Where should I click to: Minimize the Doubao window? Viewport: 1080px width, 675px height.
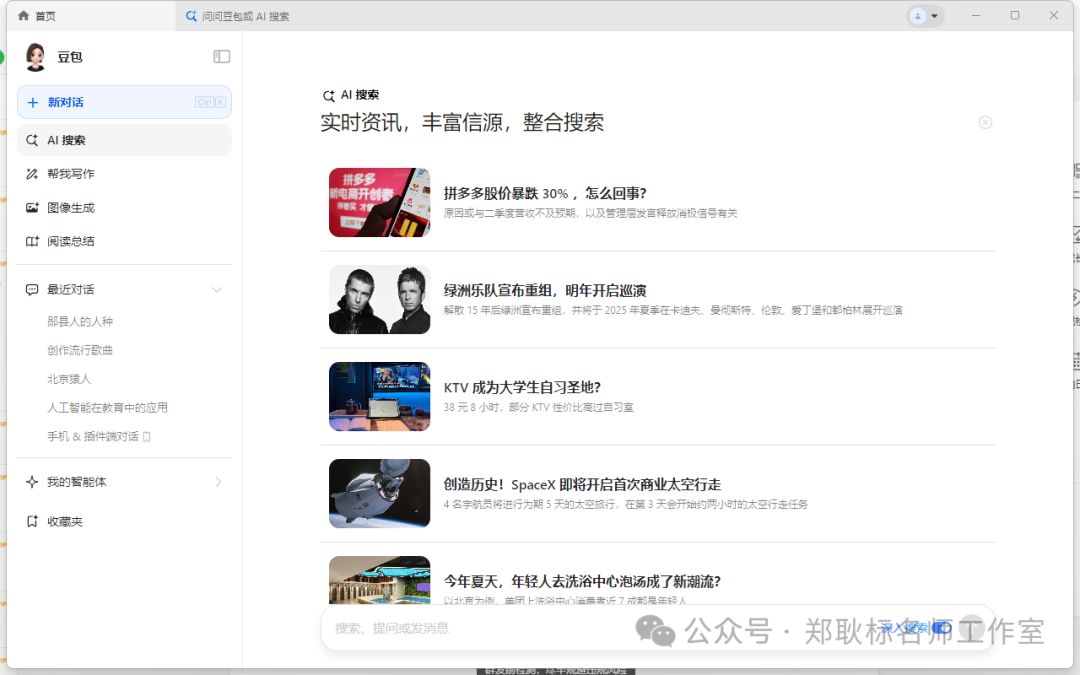pyautogui.click(x=976, y=15)
